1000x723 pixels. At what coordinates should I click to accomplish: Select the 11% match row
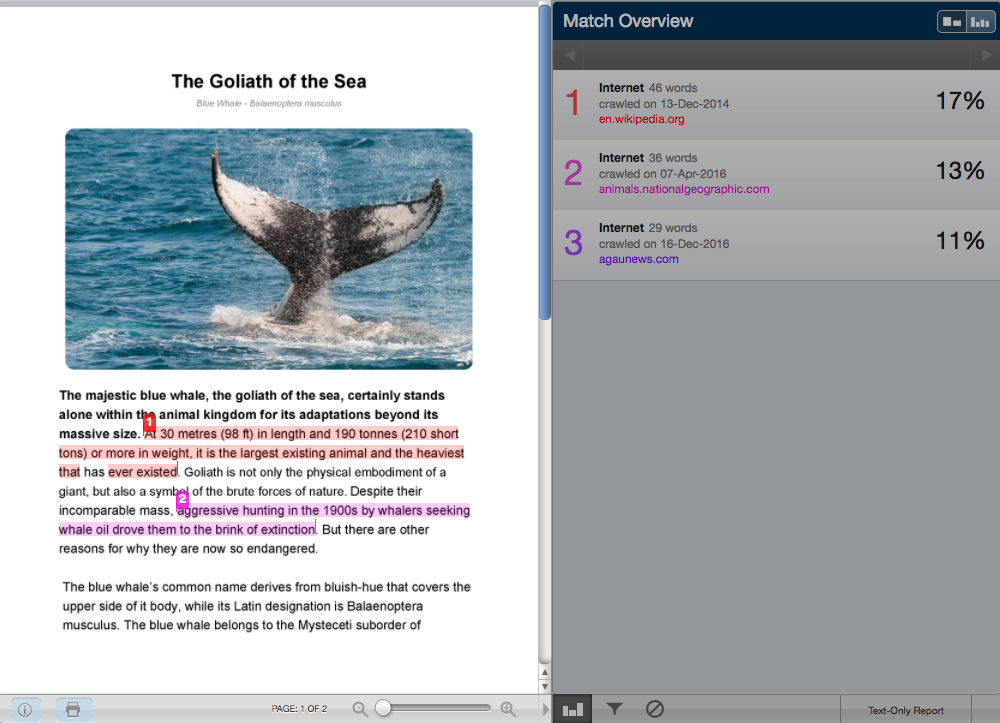(x=776, y=245)
